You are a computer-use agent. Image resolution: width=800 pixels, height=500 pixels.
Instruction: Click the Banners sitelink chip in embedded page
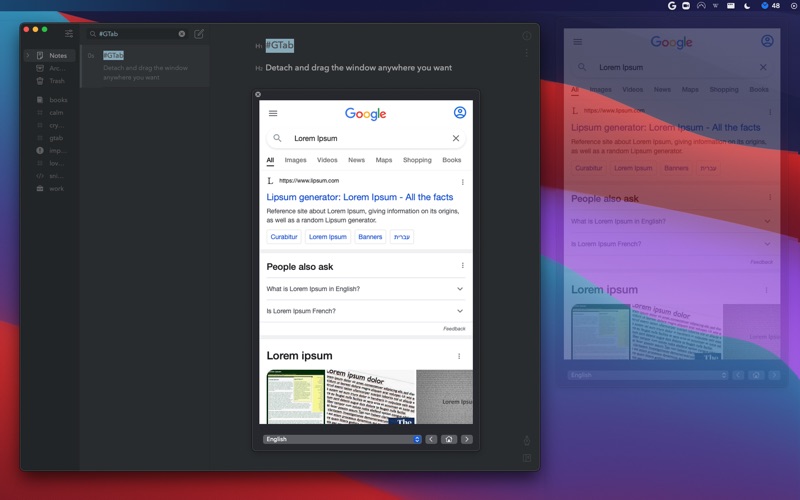tap(370, 237)
